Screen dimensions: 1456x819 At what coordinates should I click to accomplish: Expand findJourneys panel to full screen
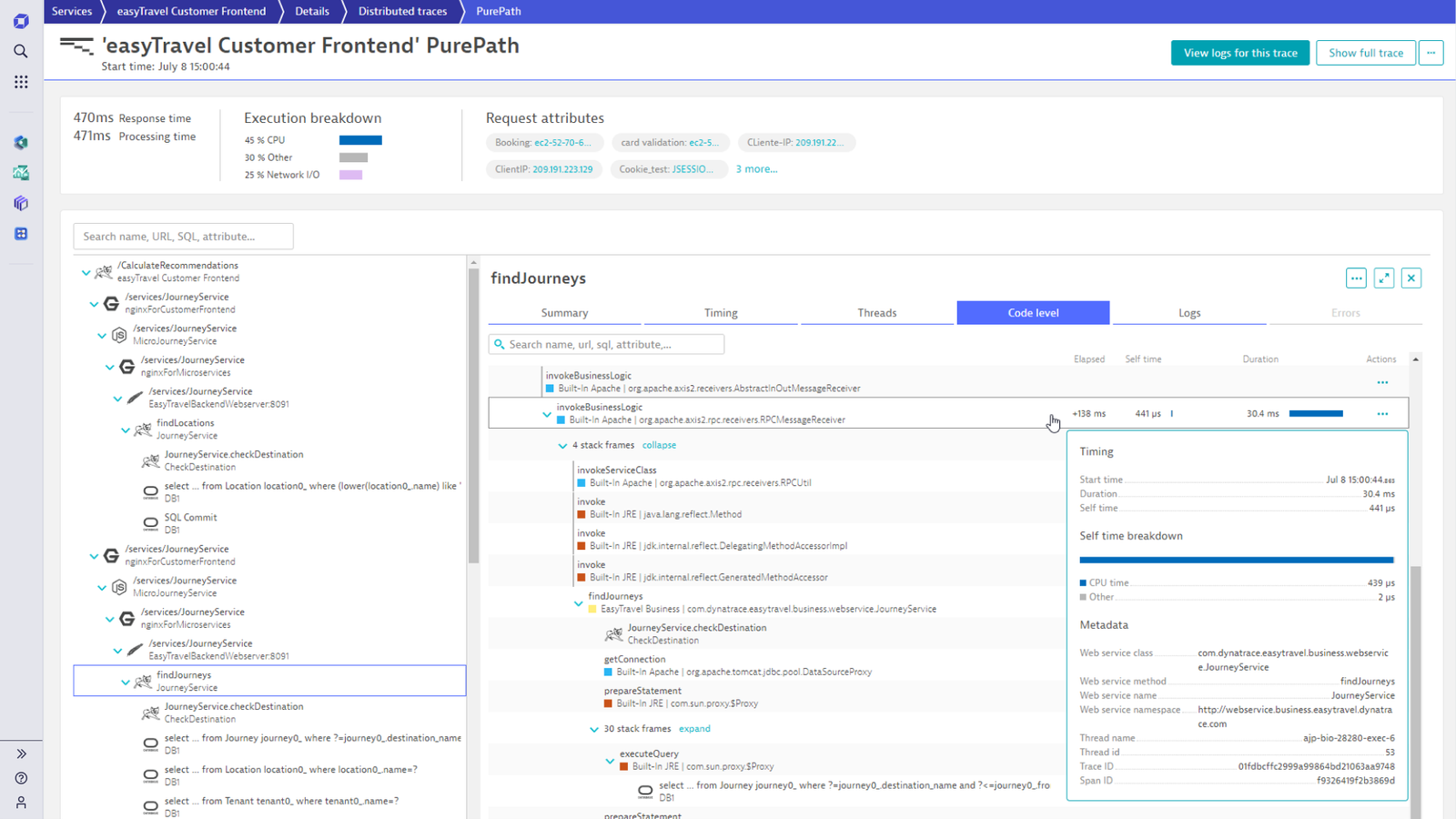click(x=1384, y=278)
